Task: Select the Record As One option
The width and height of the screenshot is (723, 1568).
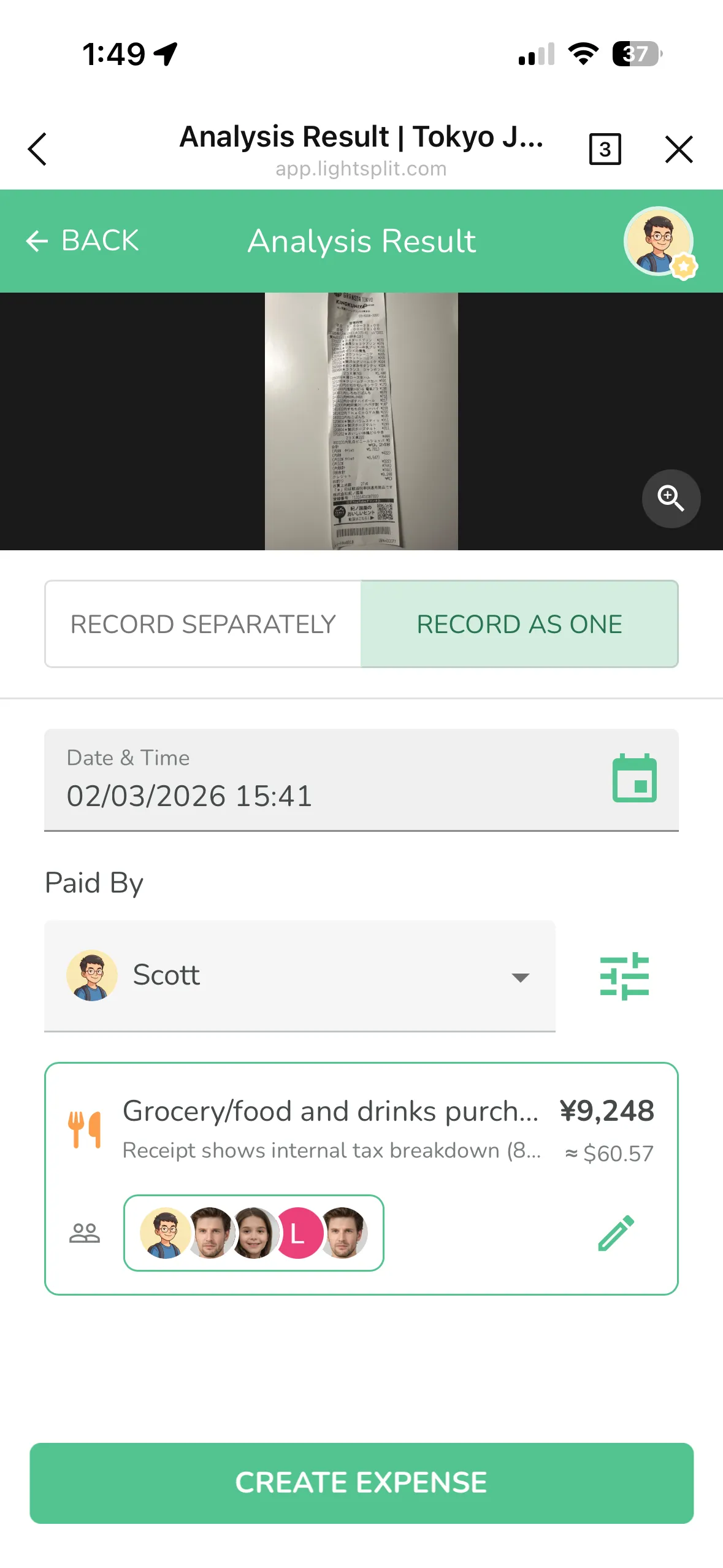Action: click(519, 624)
